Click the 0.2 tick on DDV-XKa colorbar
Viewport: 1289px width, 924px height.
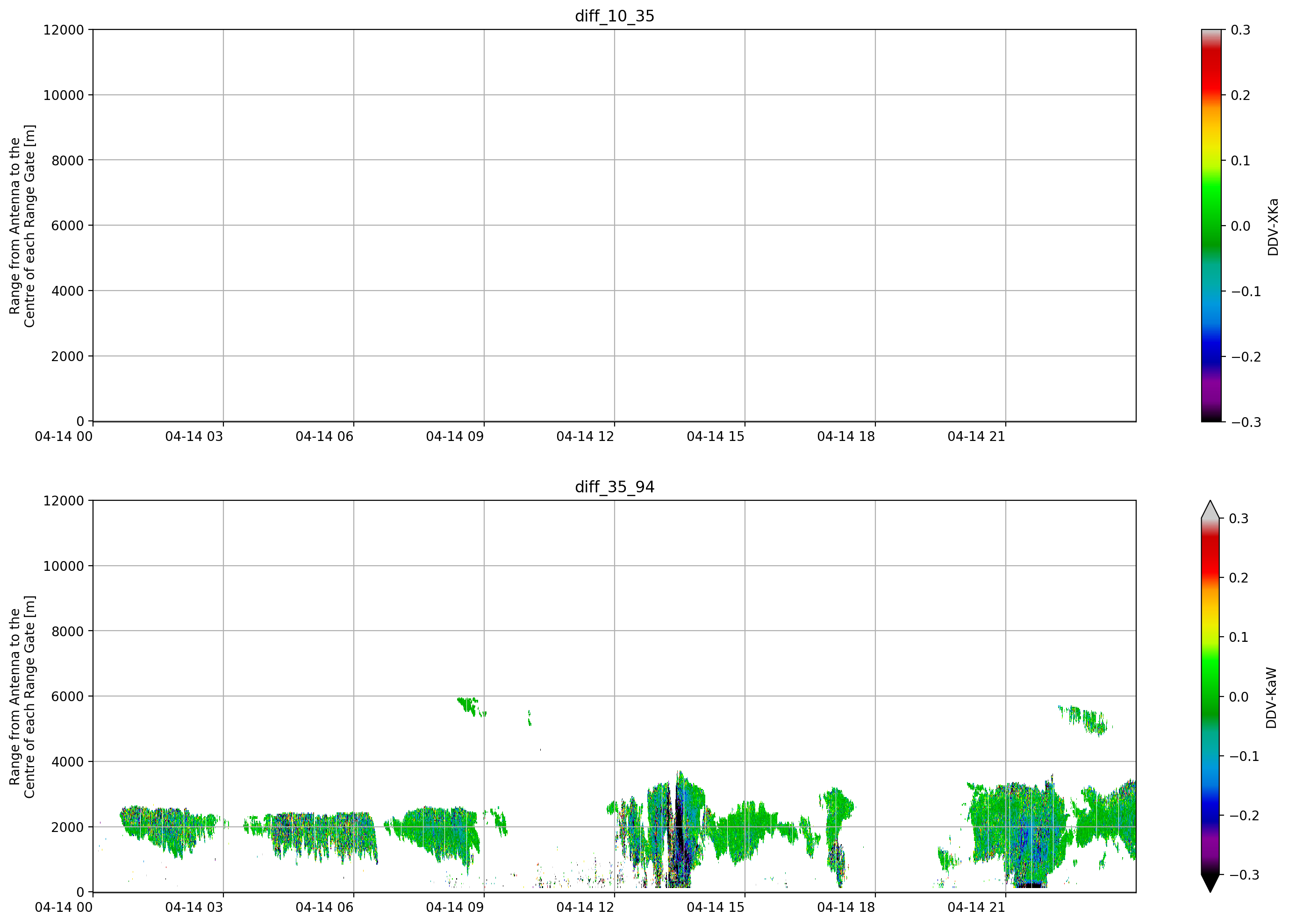(1241, 95)
